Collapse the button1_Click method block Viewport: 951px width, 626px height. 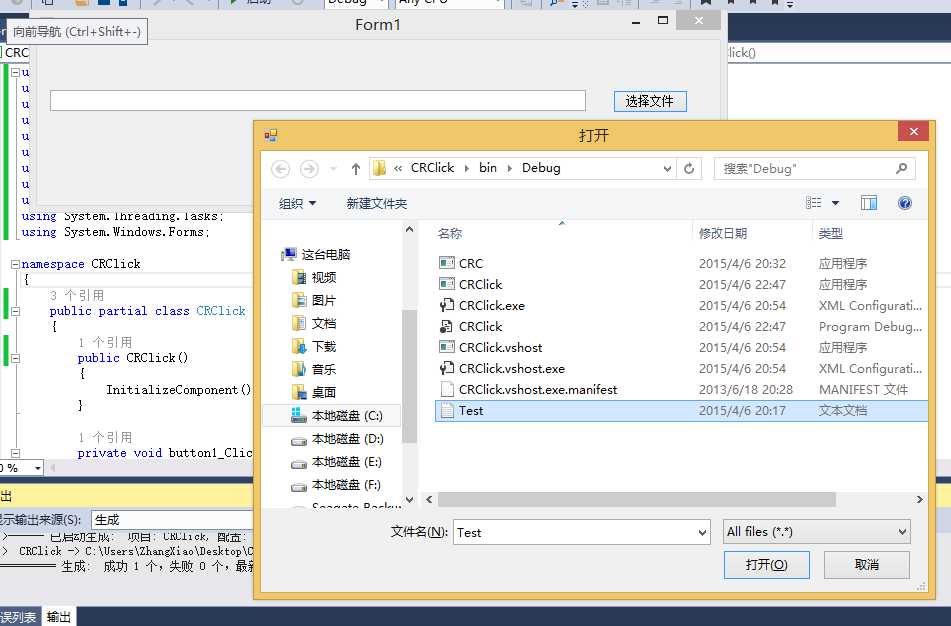click(15, 453)
